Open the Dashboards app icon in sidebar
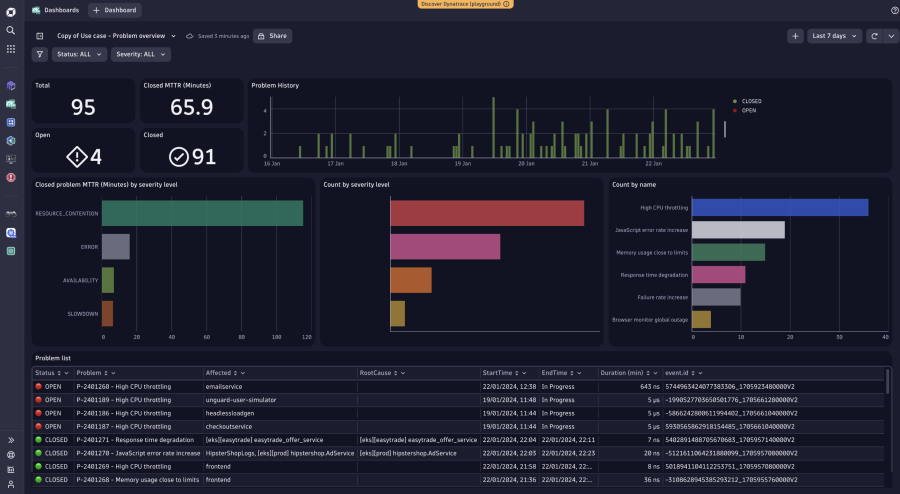Viewport: 900px width, 494px height. coord(10,104)
